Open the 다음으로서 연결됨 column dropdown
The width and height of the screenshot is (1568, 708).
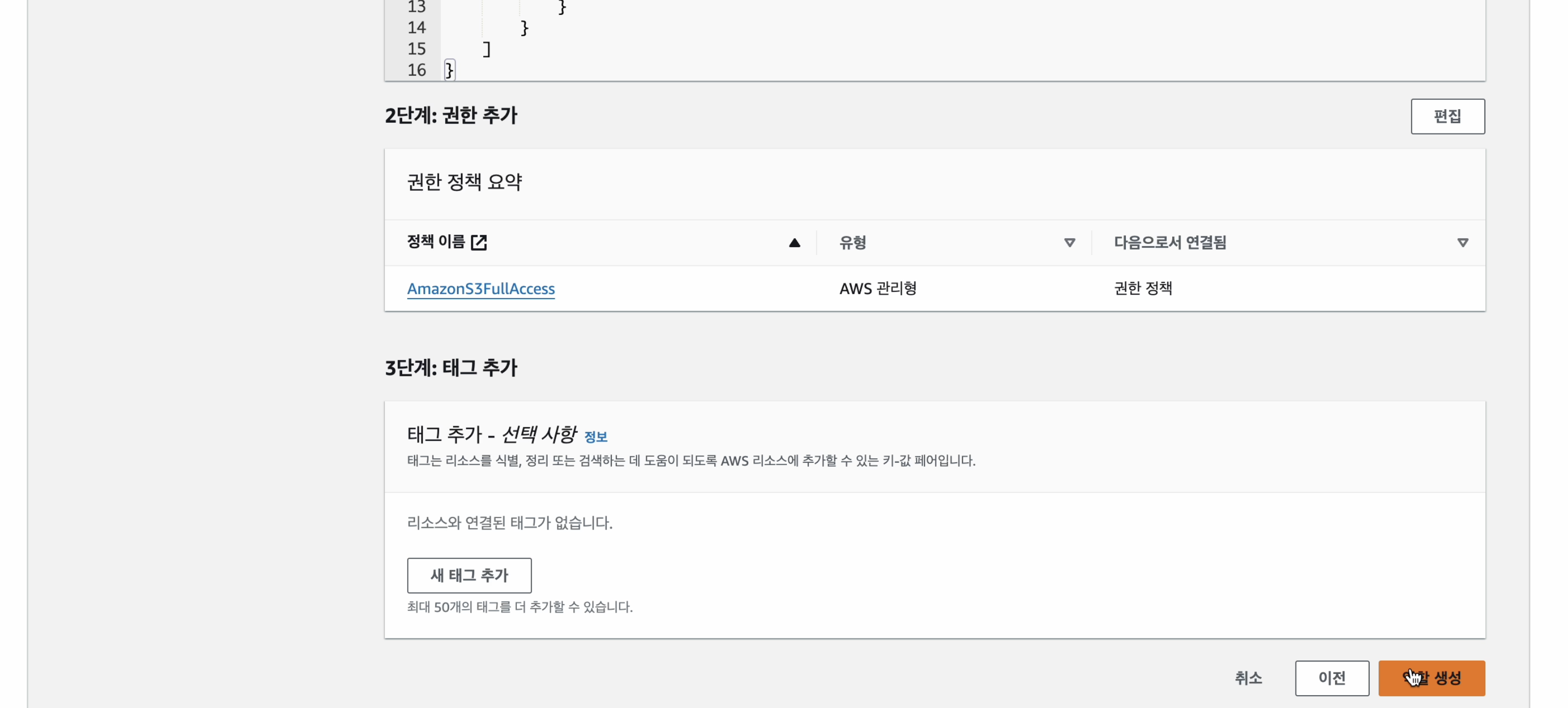tap(1463, 243)
